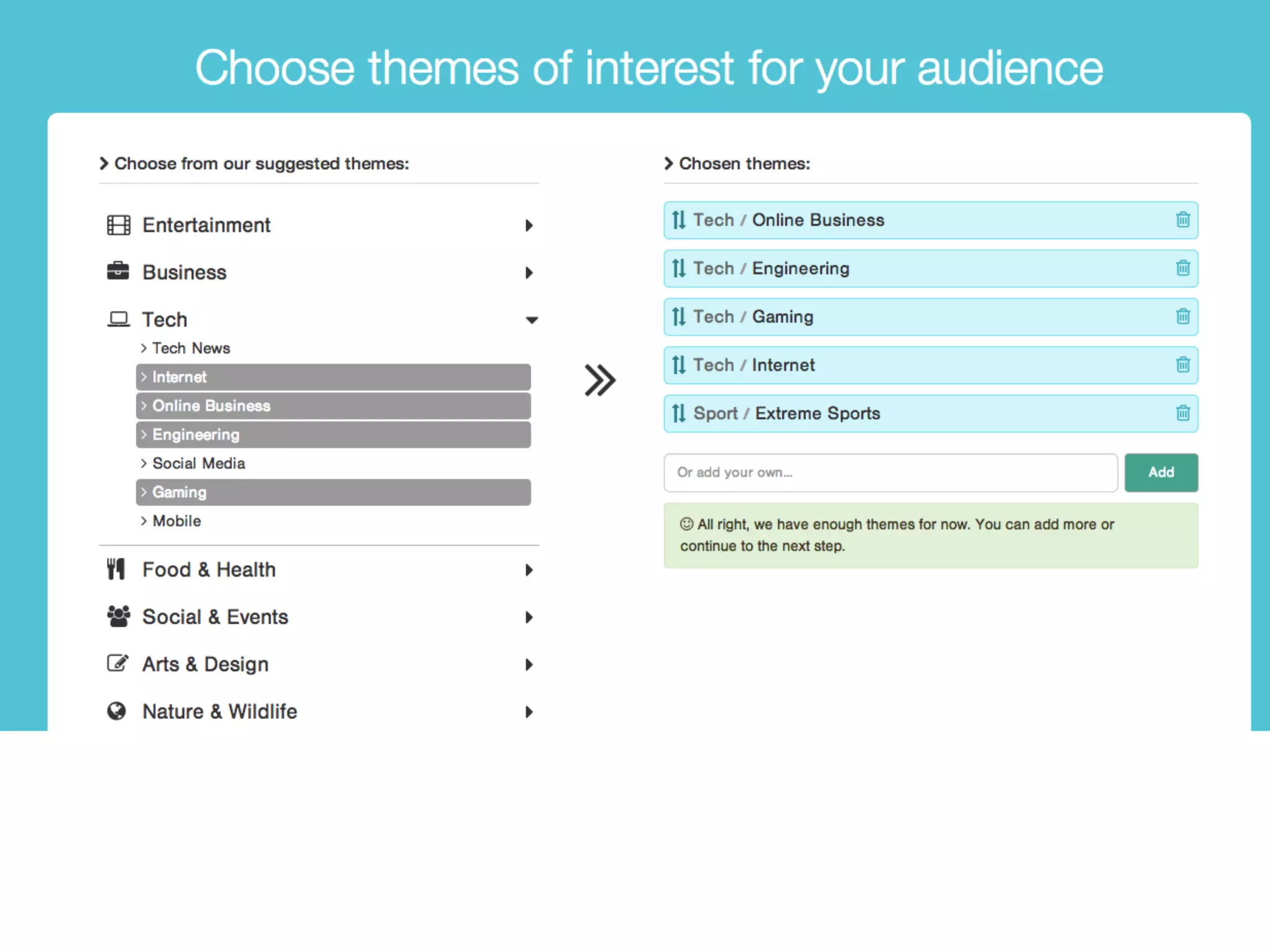
Task: Deselect the highlighted Internet subtheme
Action: pyautogui.click(x=333, y=377)
